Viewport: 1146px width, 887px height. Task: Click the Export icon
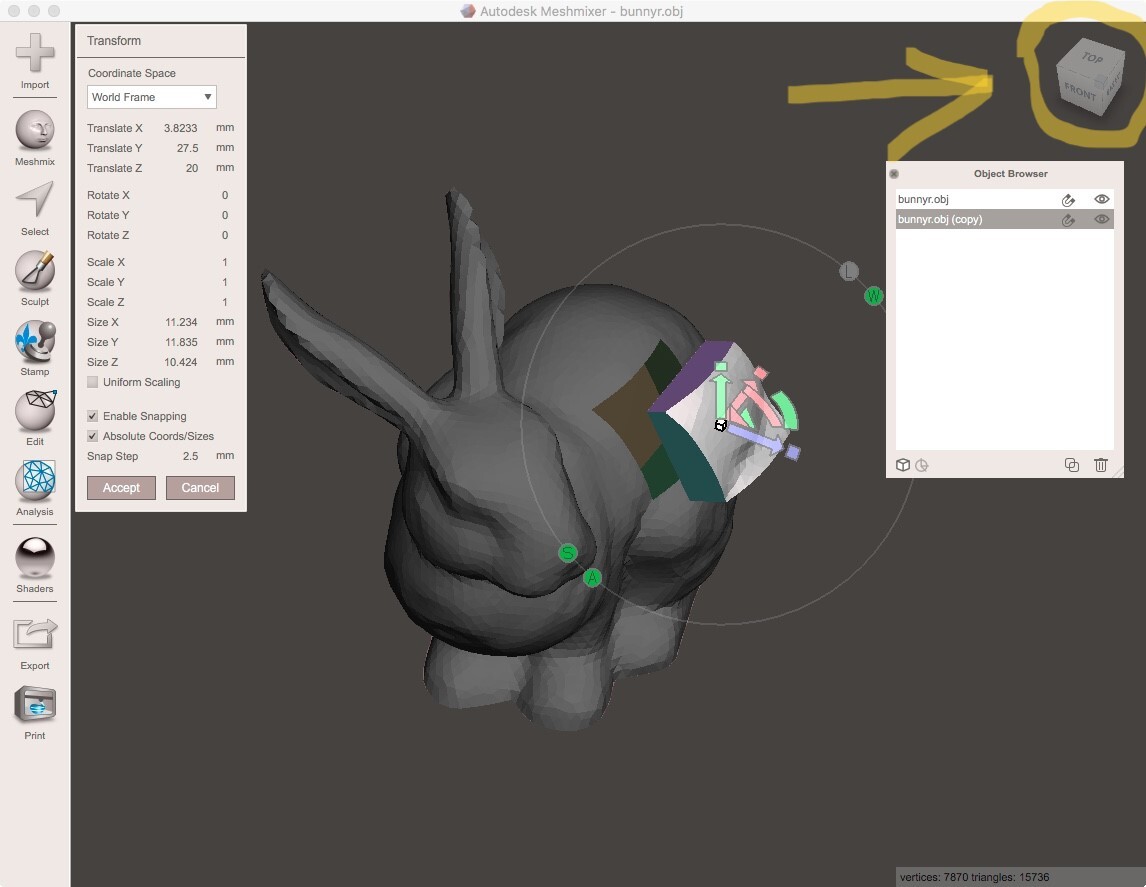click(34, 633)
